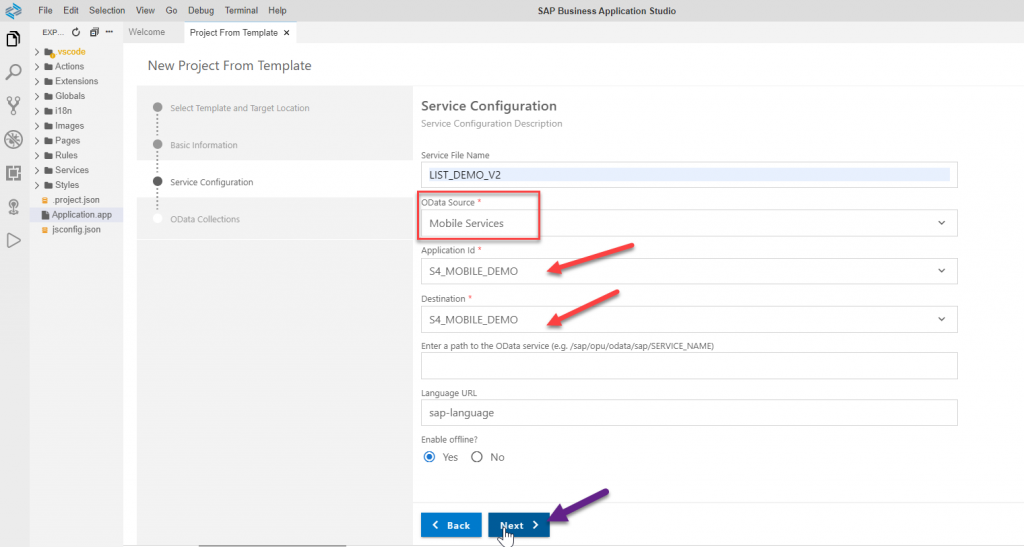Open Explorer more actions (ellipsis)

pos(109,32)
